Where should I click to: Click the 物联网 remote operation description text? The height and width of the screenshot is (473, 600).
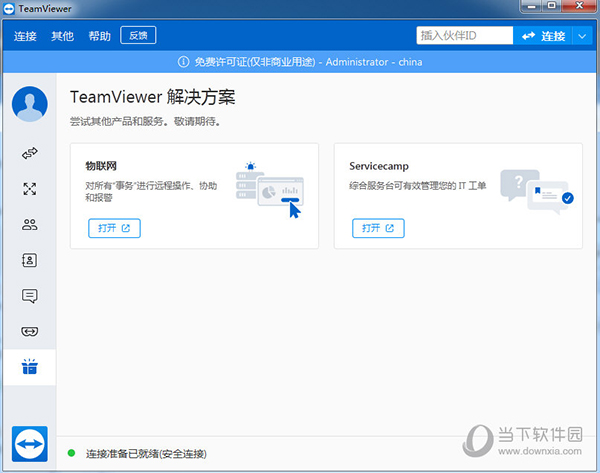pos(151,191)
